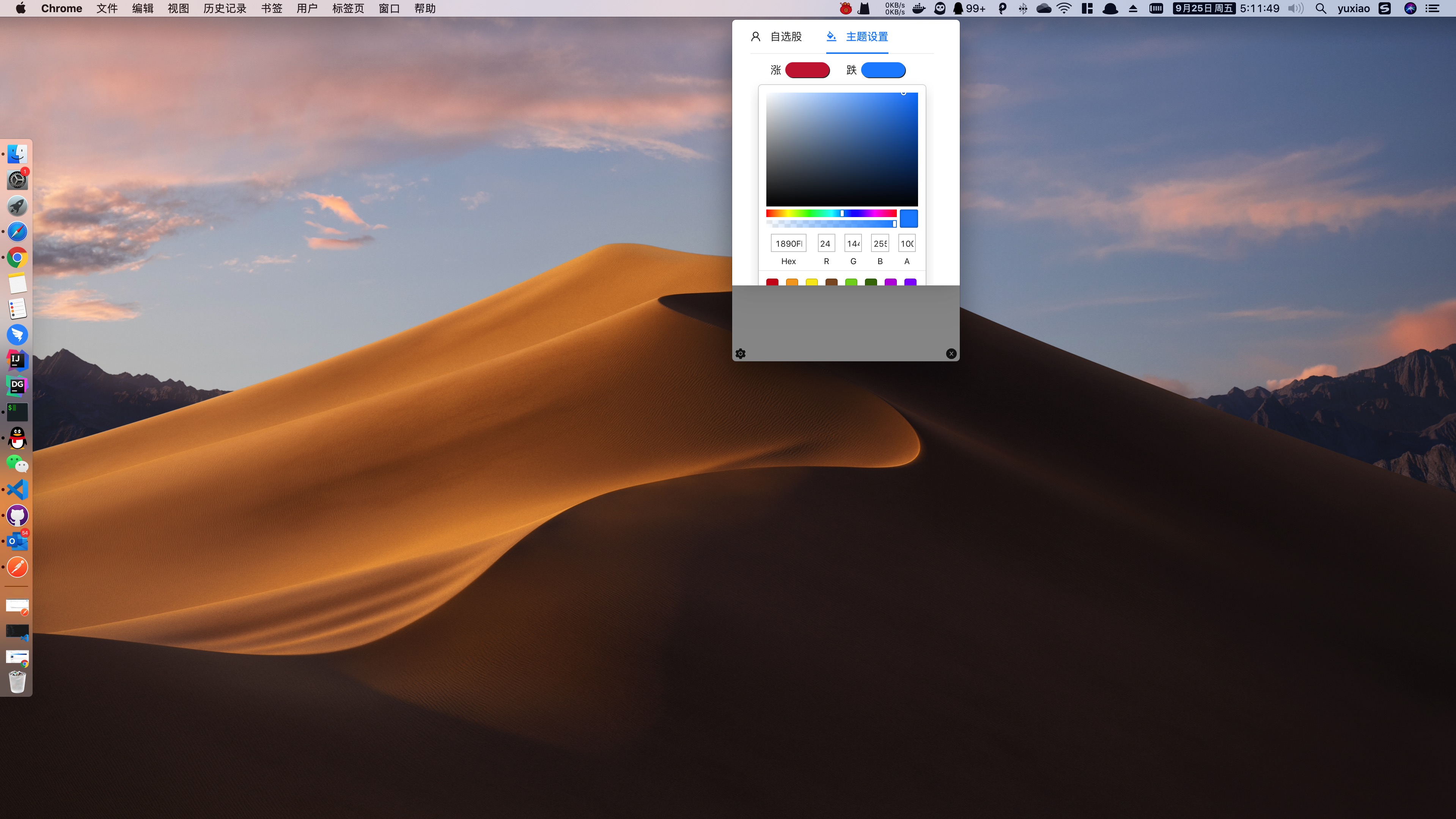Open the GitHub Desktop icon in Dock
The height and width of the screenshot is (819, 1456).
[x=17, y=515]
